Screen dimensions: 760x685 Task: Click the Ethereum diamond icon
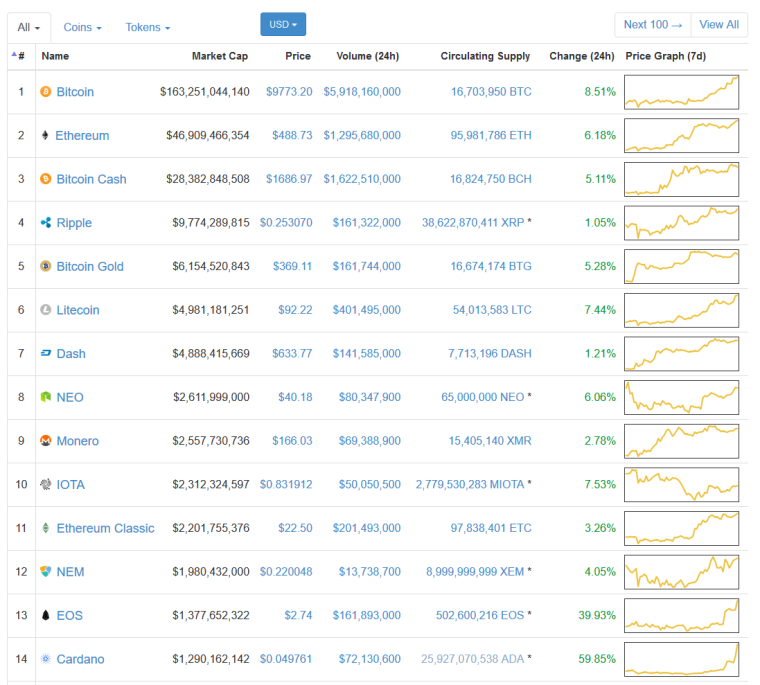pos(45,135)
